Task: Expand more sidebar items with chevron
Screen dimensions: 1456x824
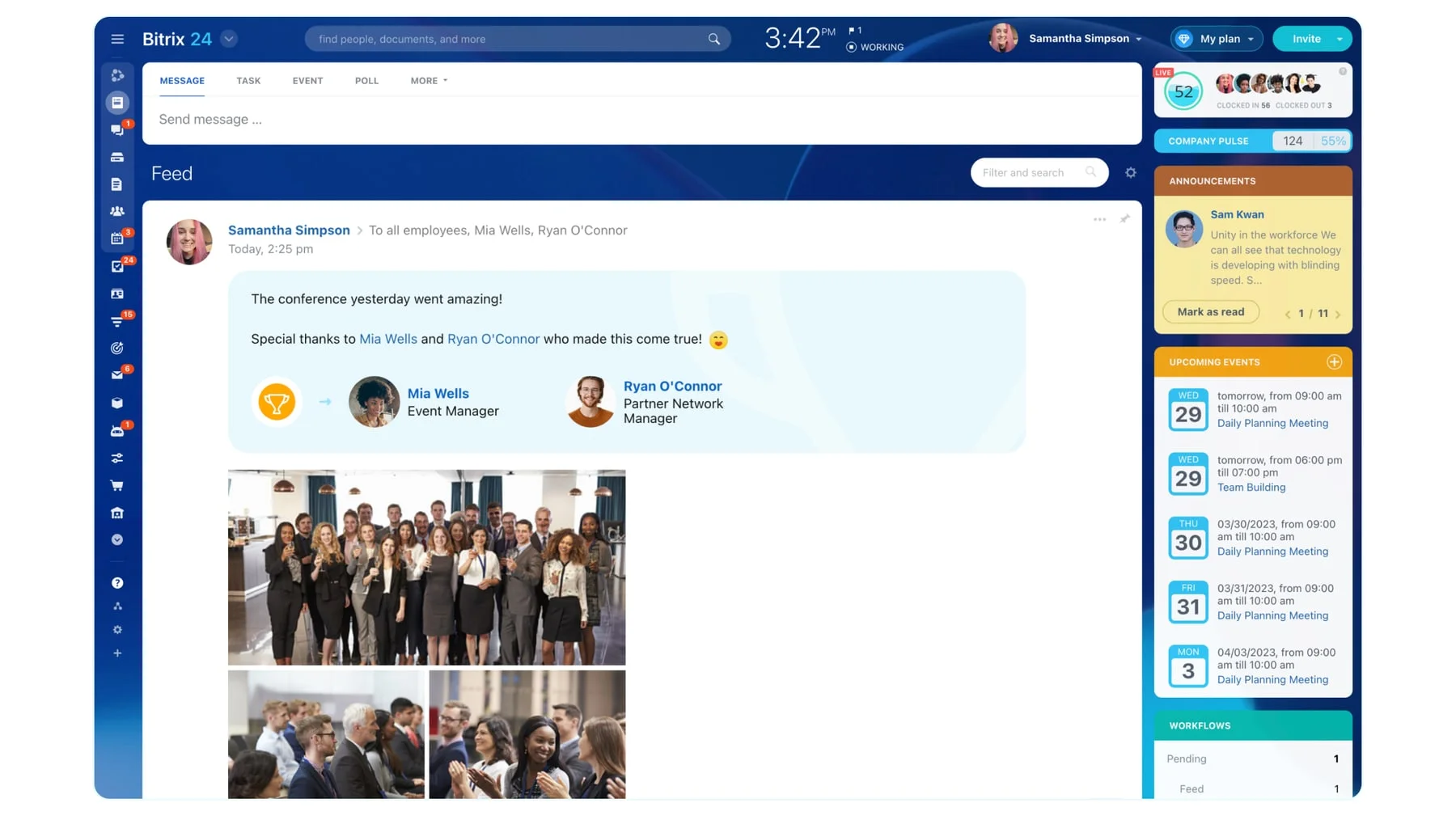Action: 117,540
